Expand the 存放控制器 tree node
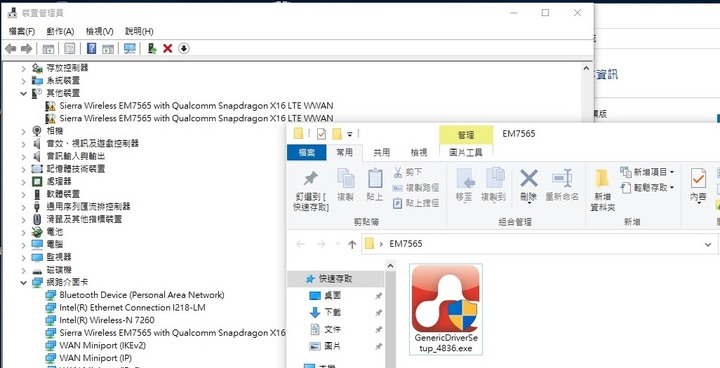This screenshot has height=368, width=720. pos(23,68)
